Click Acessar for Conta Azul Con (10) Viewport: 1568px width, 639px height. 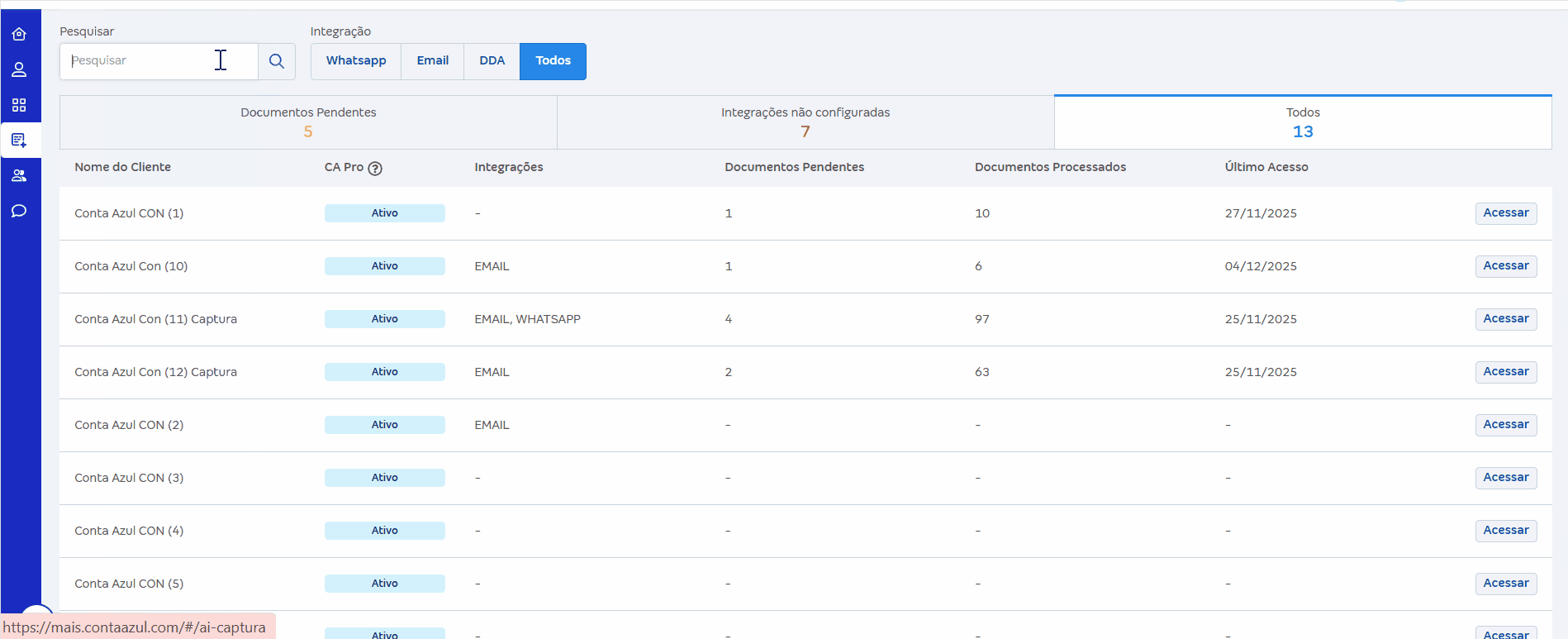(x=1506, y=266)
